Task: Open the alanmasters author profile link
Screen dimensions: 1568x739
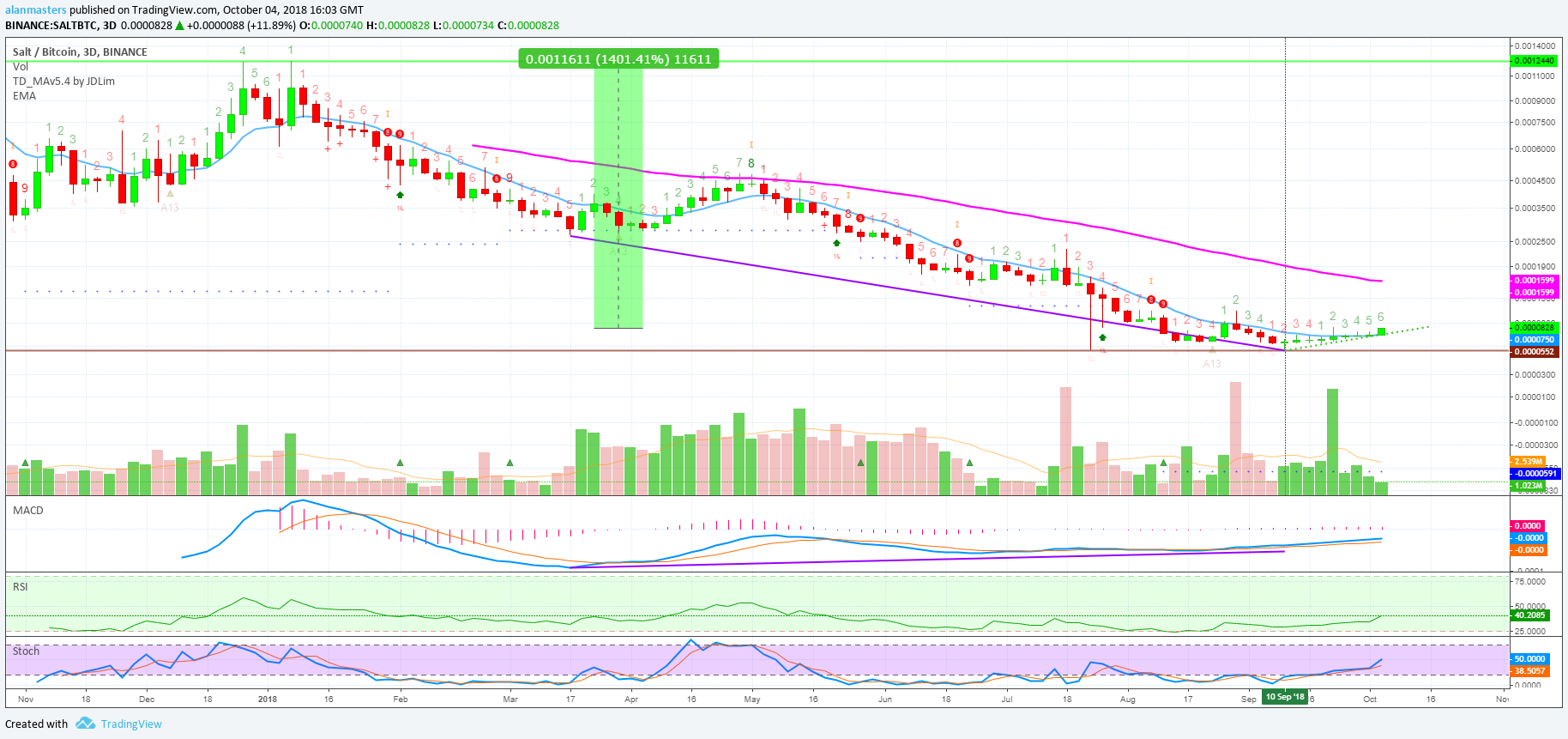Action: coord(36,9)
